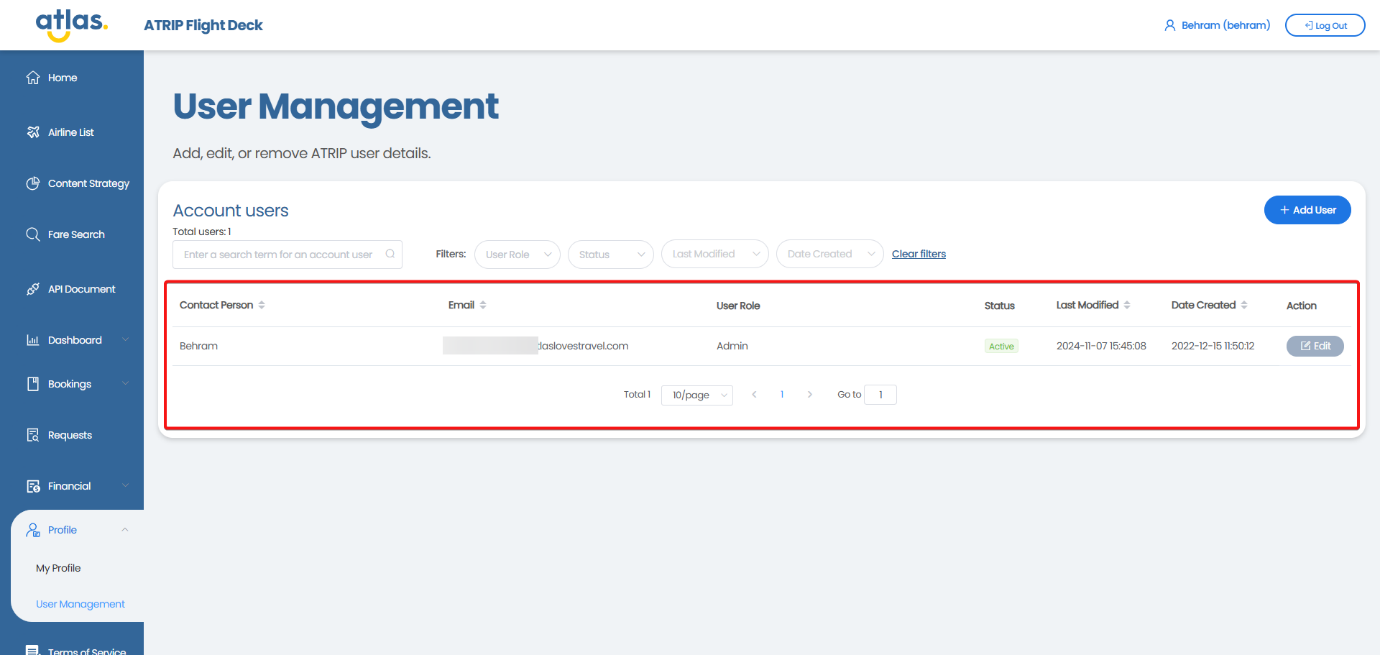
Task: Click the atlas logo
Action: (71, 24)
